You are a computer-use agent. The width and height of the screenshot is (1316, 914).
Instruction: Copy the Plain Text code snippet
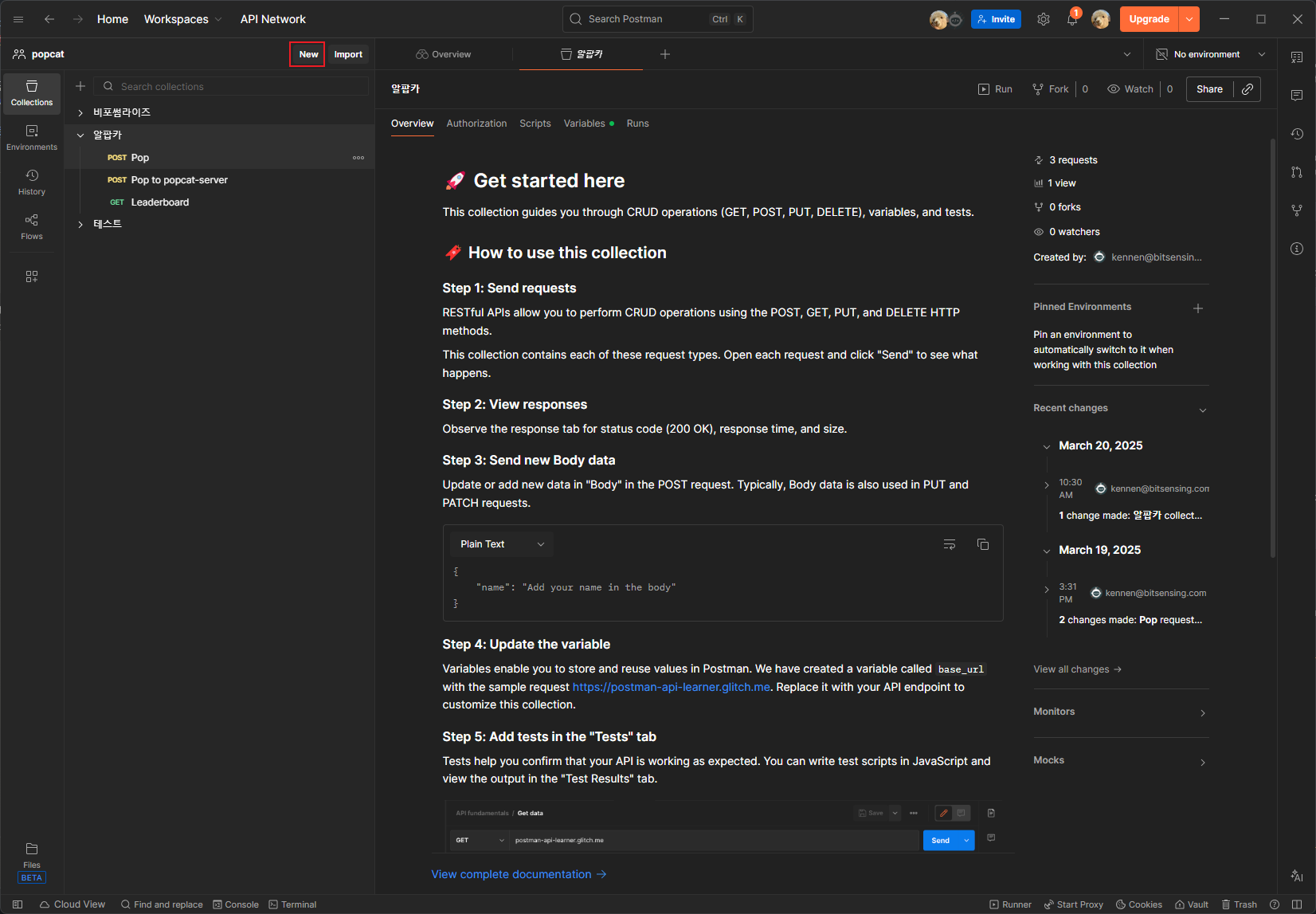983,544
